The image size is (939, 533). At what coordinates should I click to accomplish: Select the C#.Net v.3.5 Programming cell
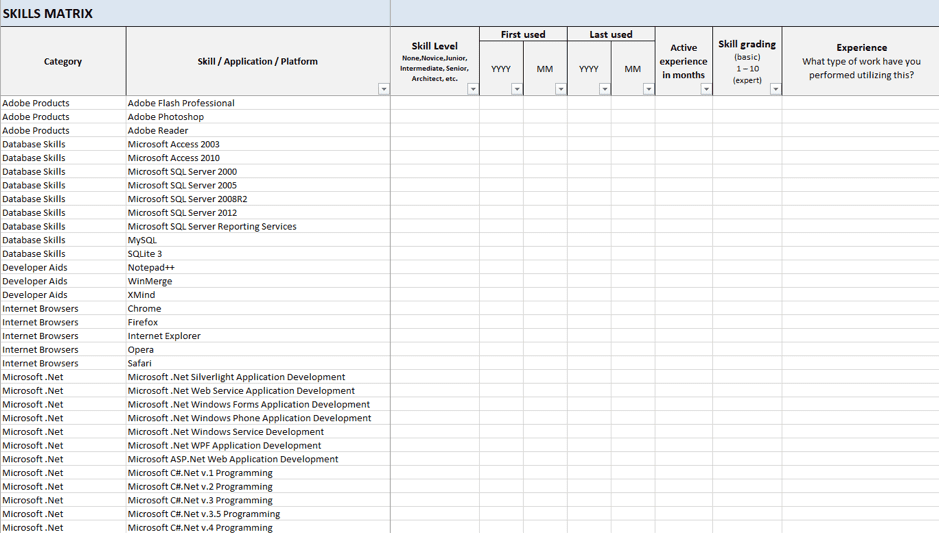258,514
